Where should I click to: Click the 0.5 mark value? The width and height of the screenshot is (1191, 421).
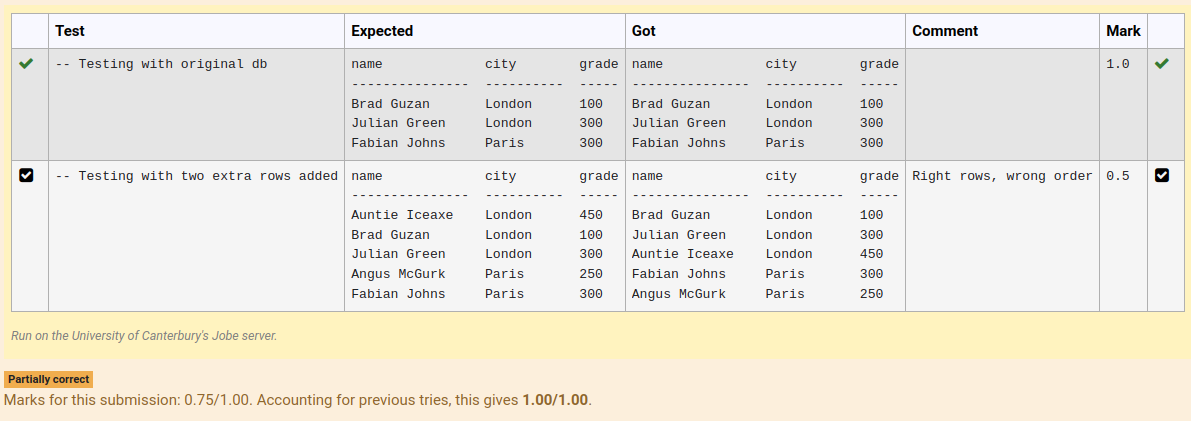click(1117, 176)
